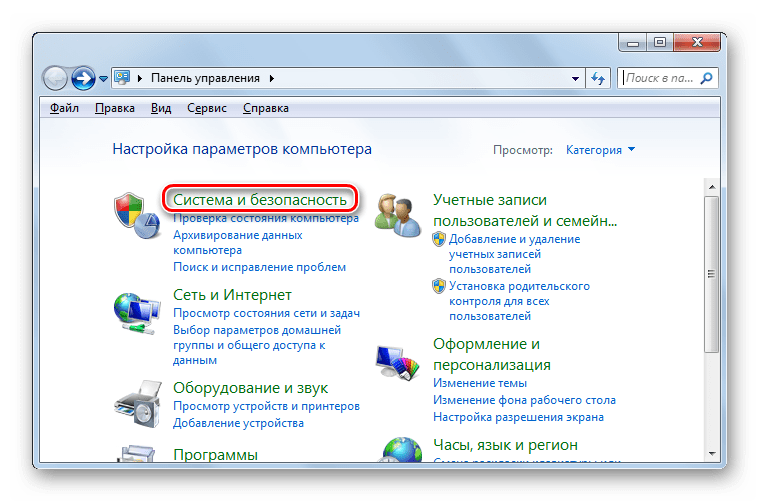Viewport: 760px width, 502px height.
Task: Click the Hardware and Sound printer icon
Action: coord(138,404)
